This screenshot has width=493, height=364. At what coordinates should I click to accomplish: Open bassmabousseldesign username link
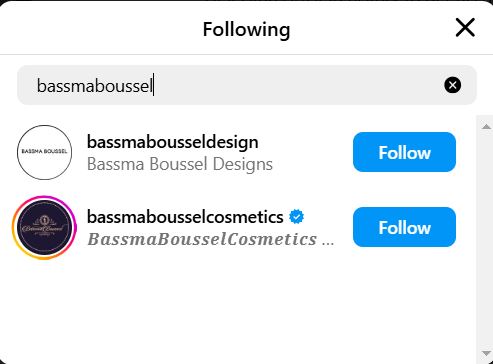pyautogui.click(x=173, y=142)
